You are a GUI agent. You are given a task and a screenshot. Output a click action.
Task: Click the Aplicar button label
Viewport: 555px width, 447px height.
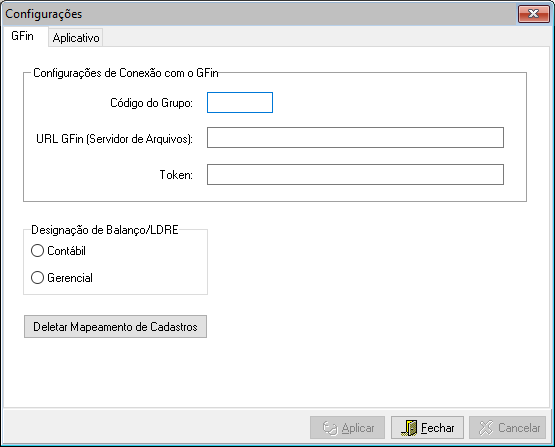tap(358, 428)
